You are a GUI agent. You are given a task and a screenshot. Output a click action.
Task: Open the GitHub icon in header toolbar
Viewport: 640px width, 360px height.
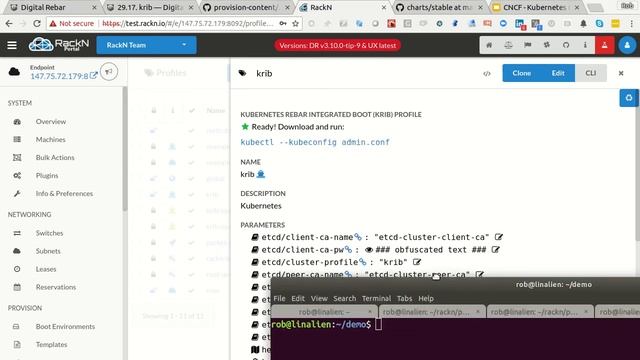point(566,45)
